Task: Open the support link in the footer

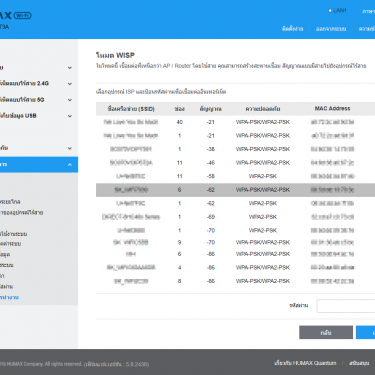Action: [359, 363]
